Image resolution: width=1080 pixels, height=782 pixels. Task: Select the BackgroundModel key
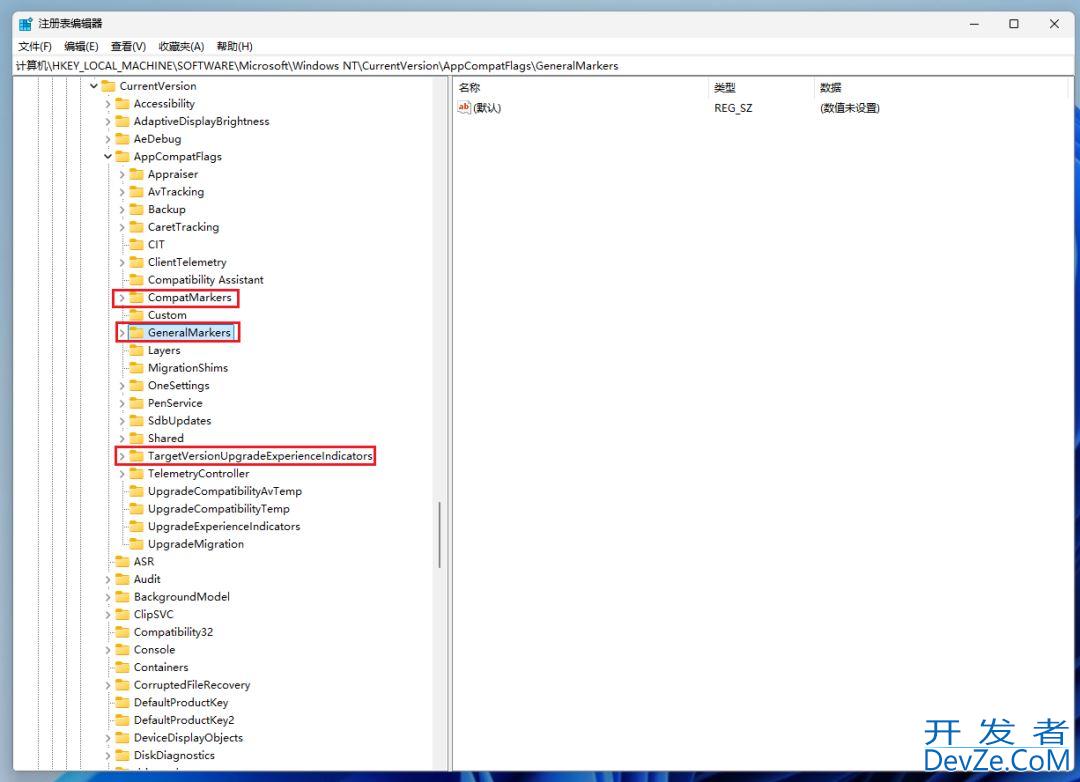pos(182,597)
